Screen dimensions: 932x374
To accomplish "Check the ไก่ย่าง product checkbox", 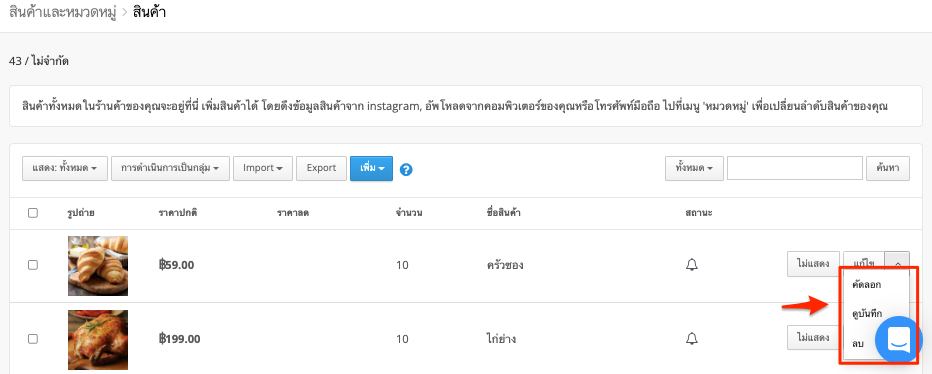I will (x=33, y=339).
